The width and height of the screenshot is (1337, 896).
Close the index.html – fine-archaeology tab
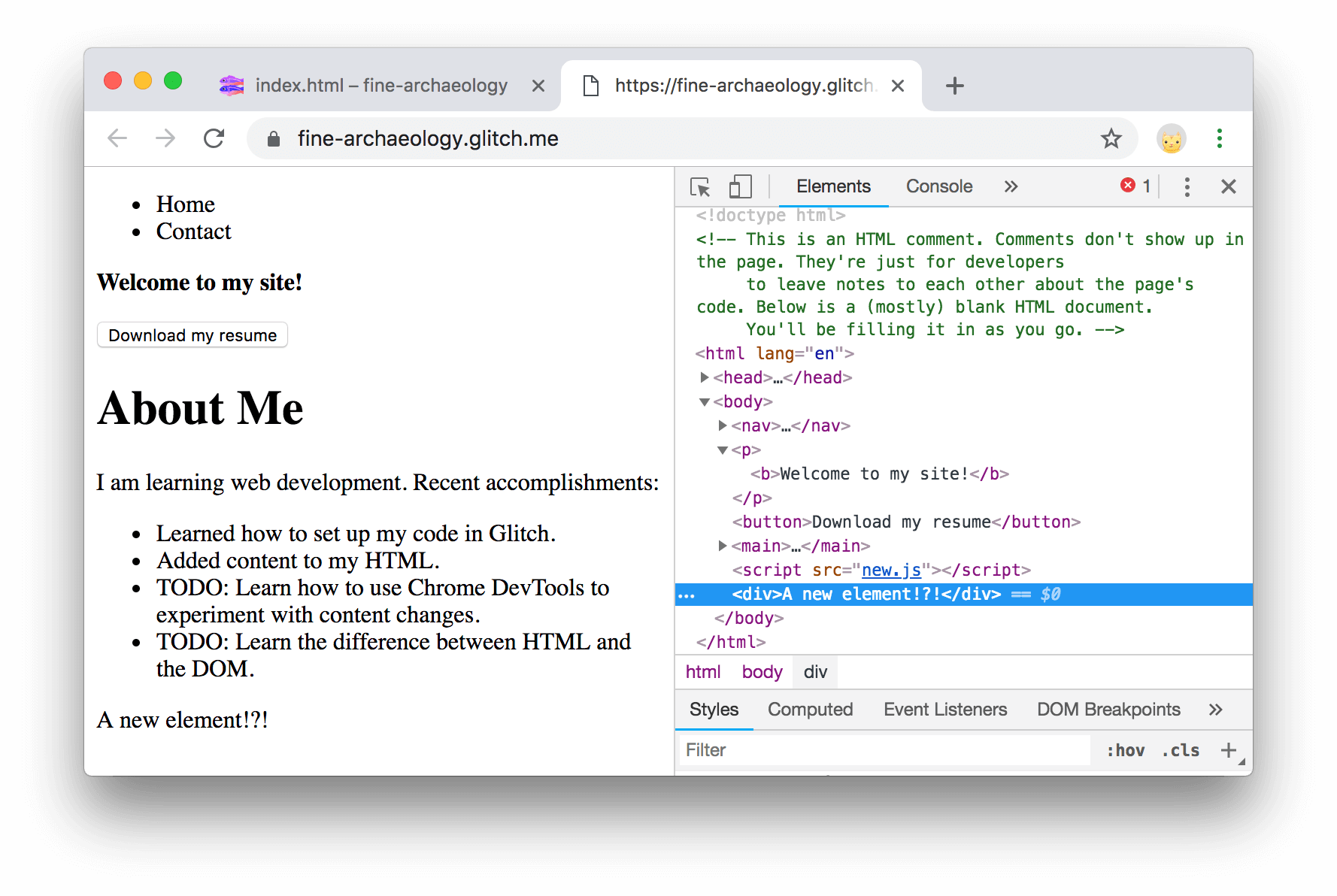pyautogui.click(x=538, y=86)
